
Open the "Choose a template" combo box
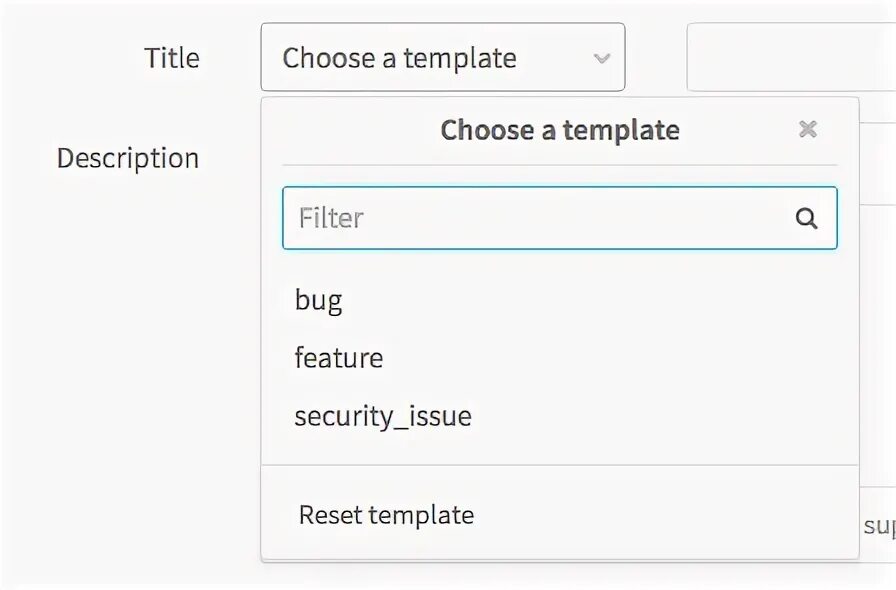[x=443, y=57]
